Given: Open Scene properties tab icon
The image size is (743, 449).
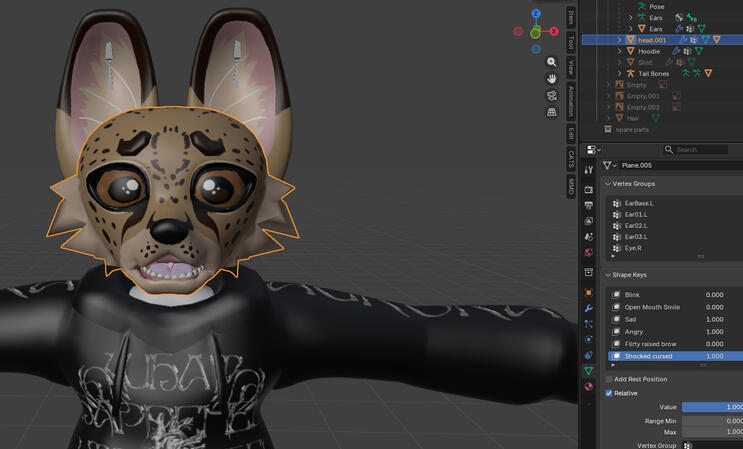Looking at the screenshot, I should (589, 236).
